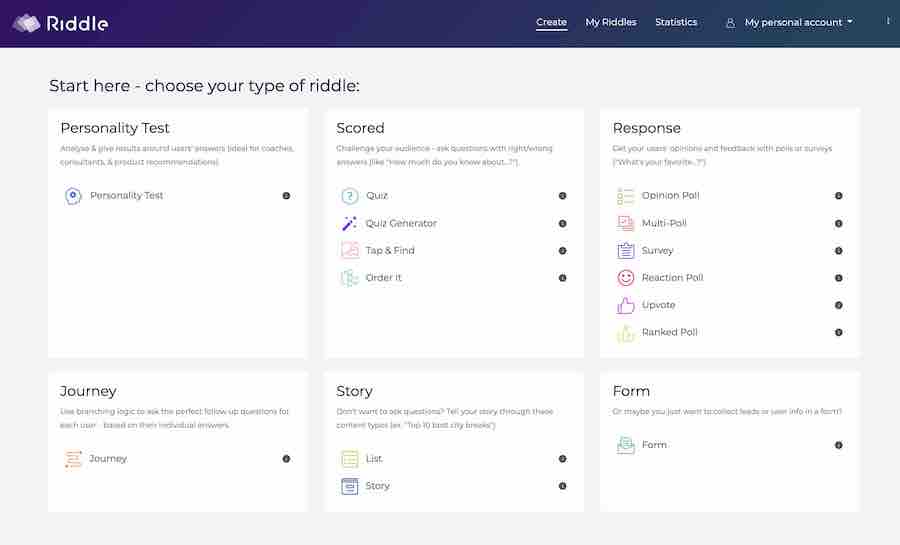Image resolution: width=900 pixels, height=545 pixels.
Task: Select the List story type
Action: click(374, 459)
